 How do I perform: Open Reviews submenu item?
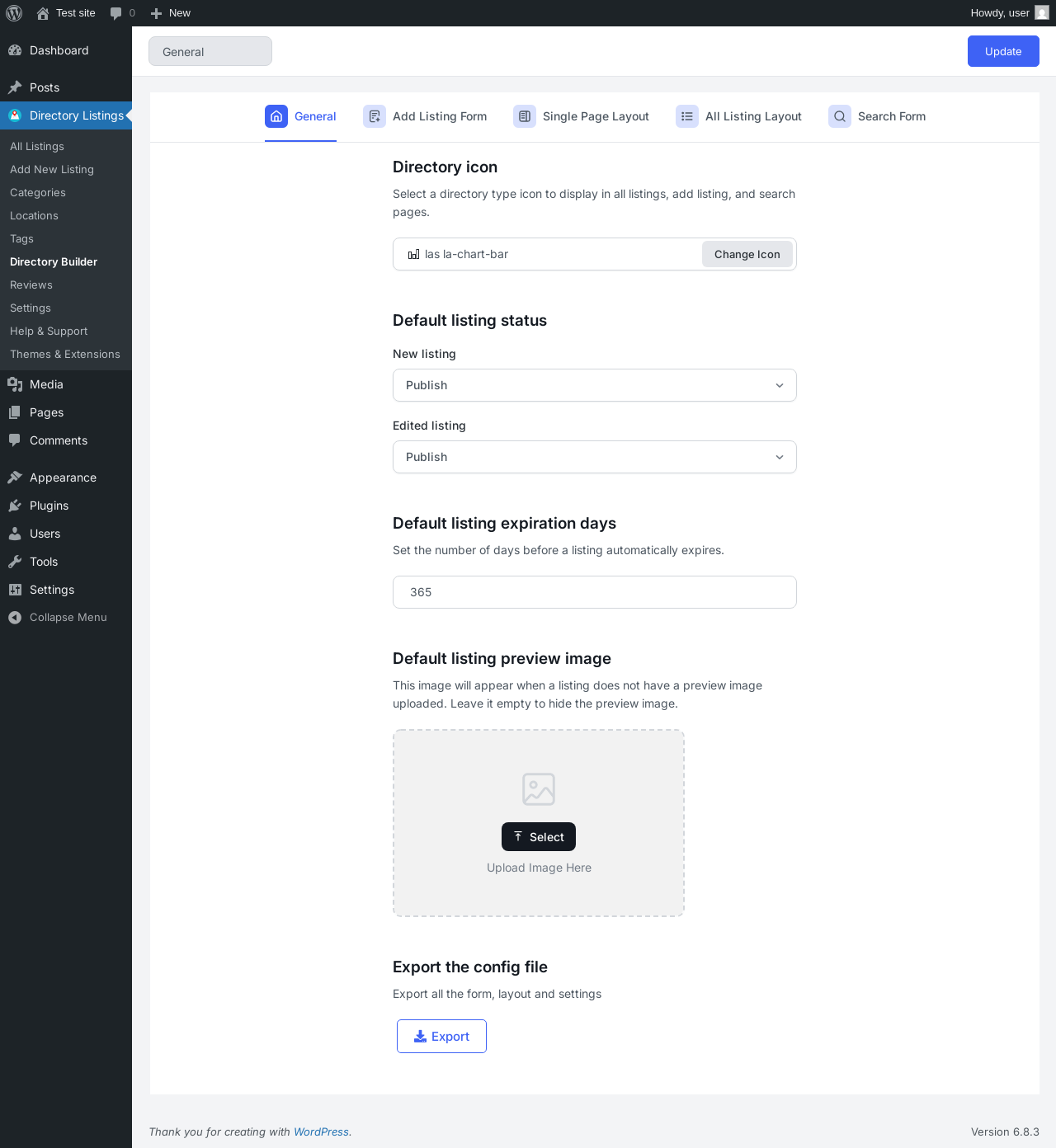pos(31,285)
